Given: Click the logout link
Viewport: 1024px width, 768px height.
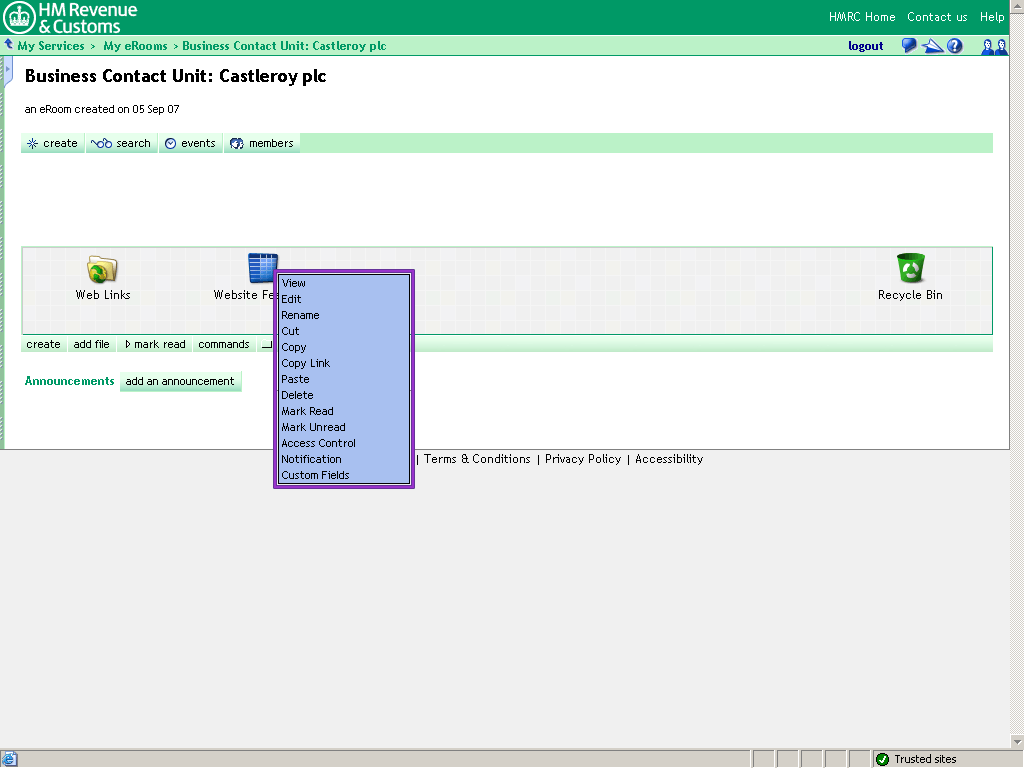Looking at the screenshot, I should click(x=865, y=46).
